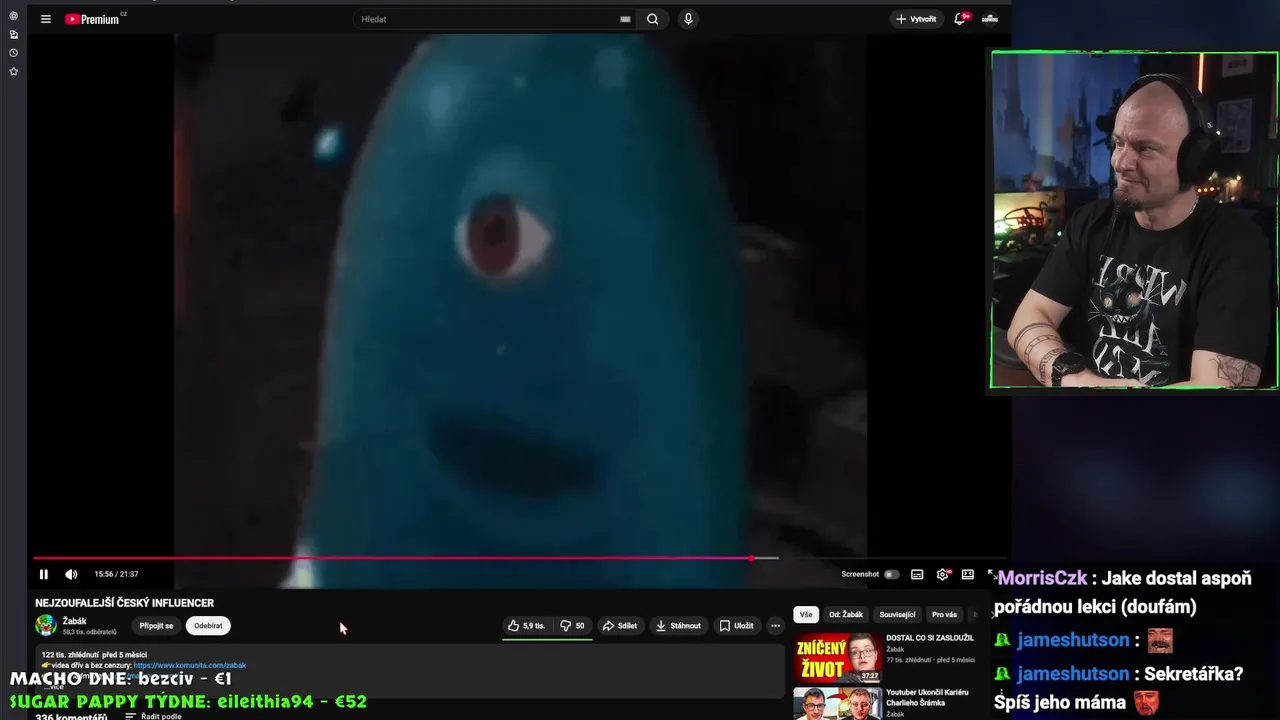
Task: Open browser sidebar bookmarks star icon
Action: tap(14, 72)
